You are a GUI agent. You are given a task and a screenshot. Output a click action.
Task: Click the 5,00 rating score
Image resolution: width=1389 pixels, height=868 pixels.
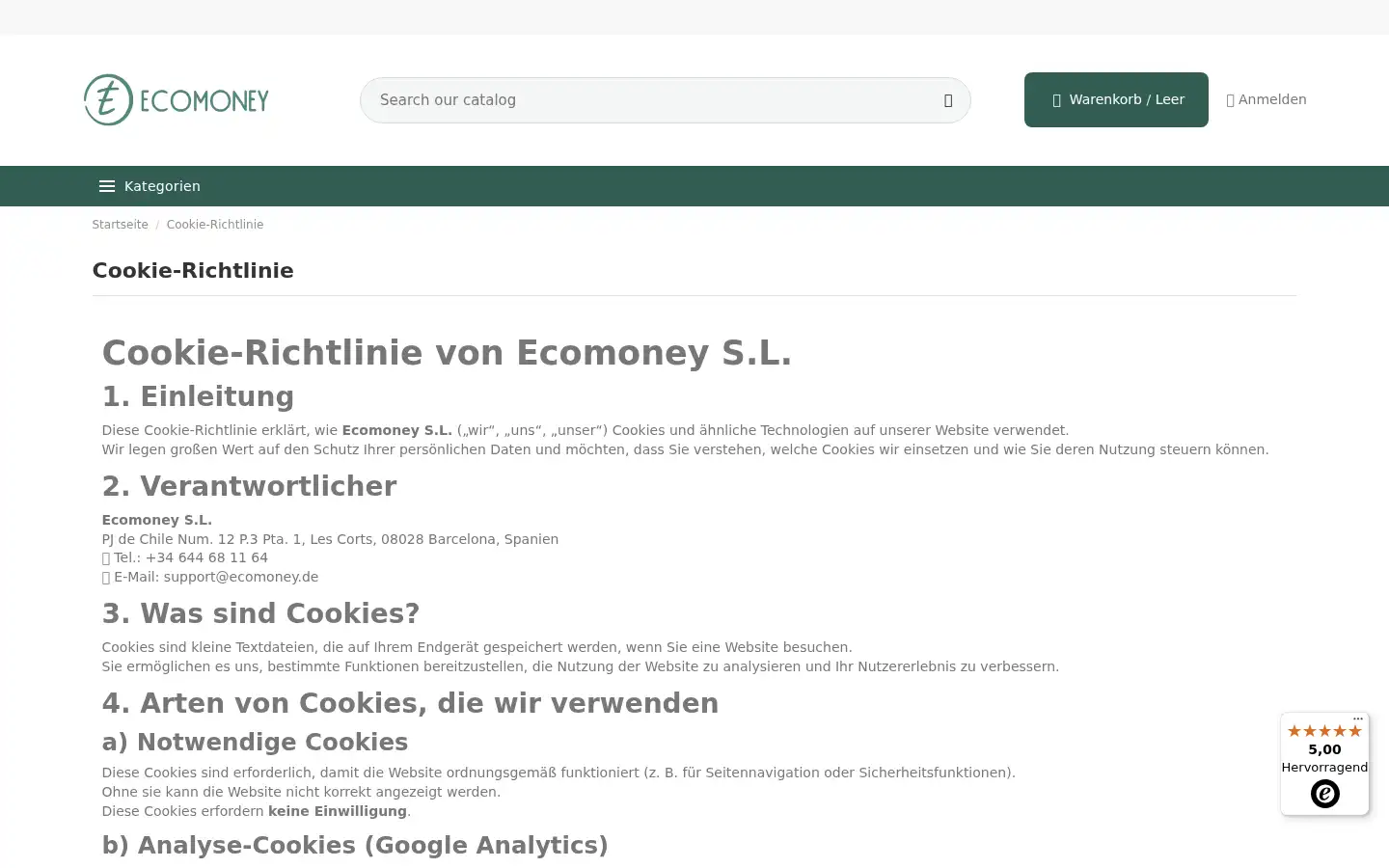click(x=1324, y=749)
